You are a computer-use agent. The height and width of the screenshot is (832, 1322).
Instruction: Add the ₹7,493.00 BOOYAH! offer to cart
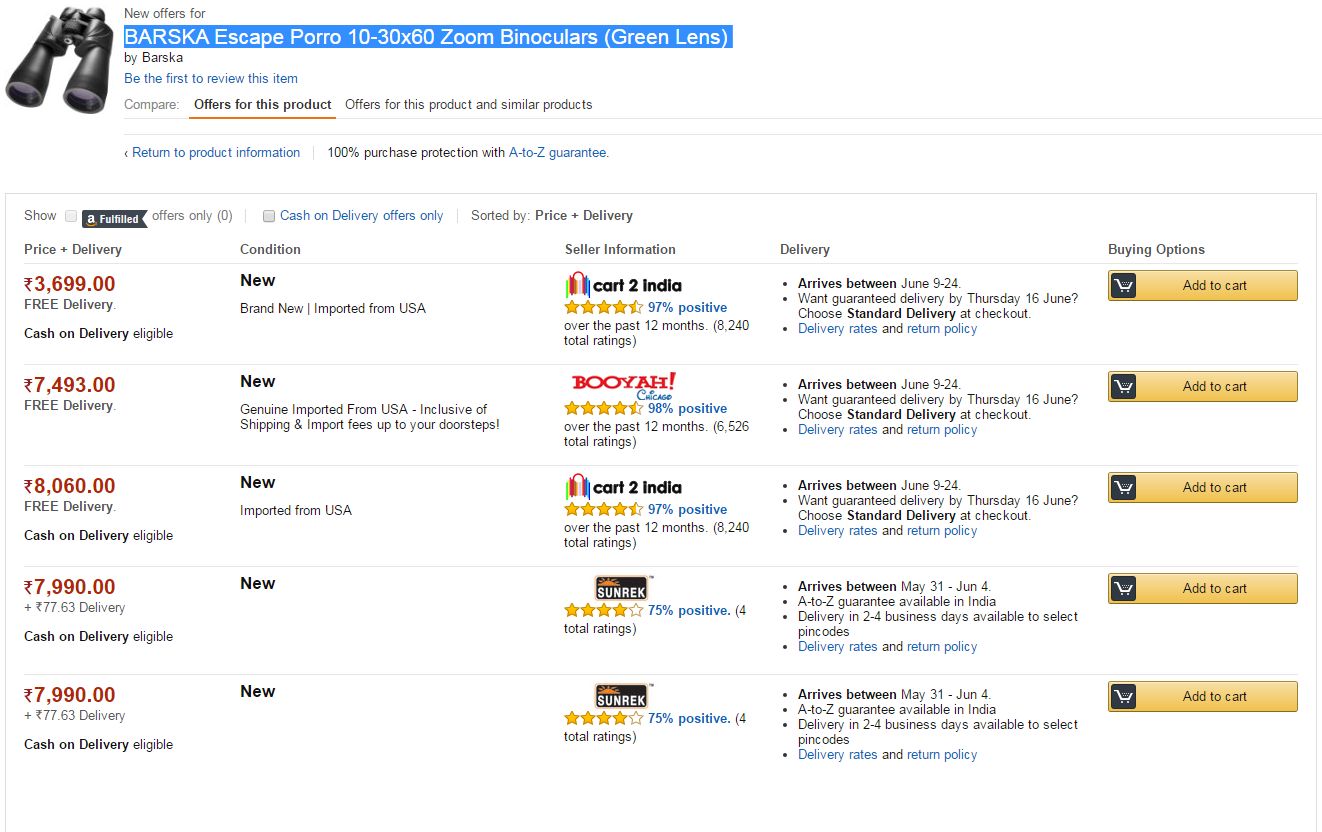[1202, 386]
